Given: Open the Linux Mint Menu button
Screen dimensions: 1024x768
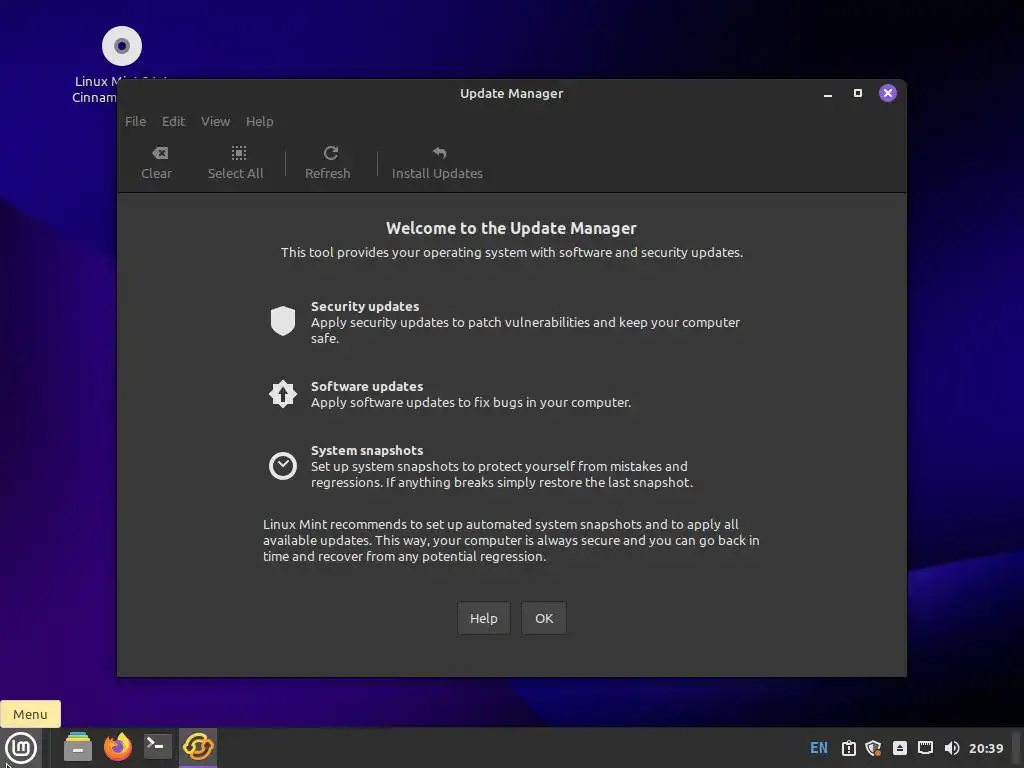Looking at the screenshot, I should pyautogui.click(x=21, y=748).
